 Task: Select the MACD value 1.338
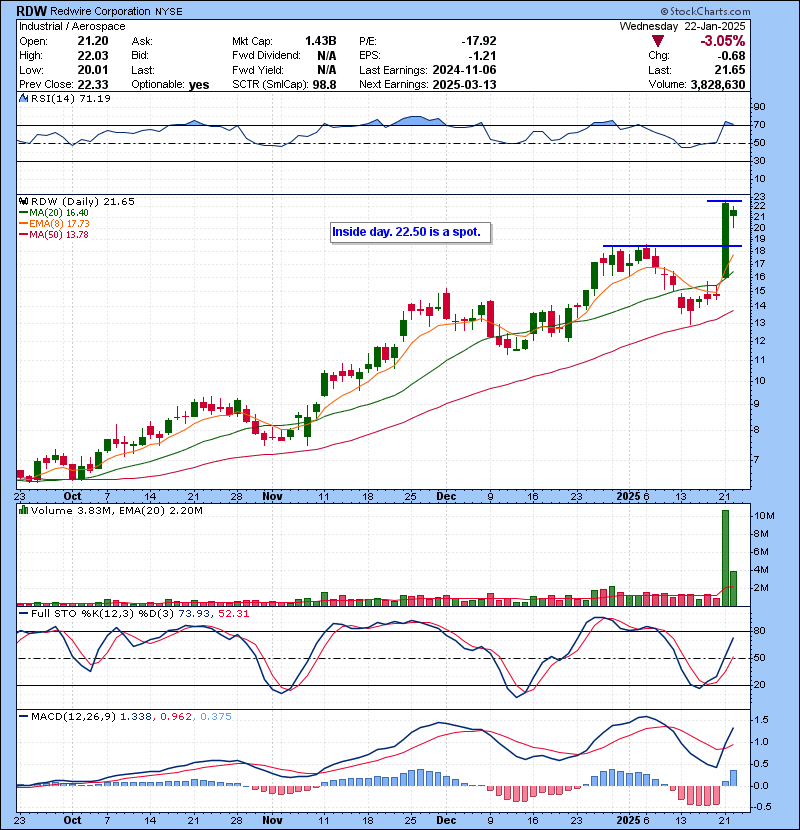(x=136, y=716)
